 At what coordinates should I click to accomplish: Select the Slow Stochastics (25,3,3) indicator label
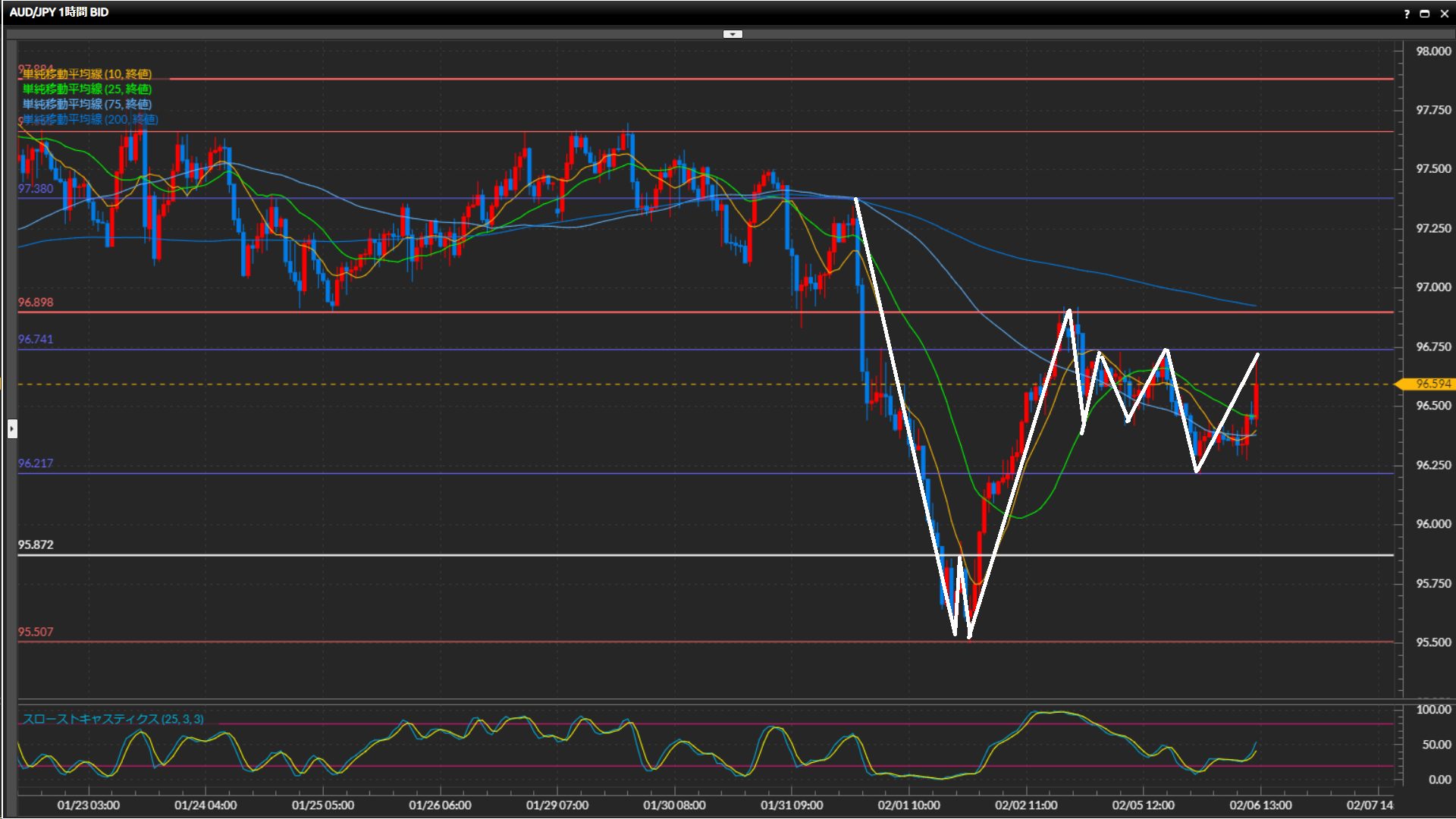pos(113,719)
